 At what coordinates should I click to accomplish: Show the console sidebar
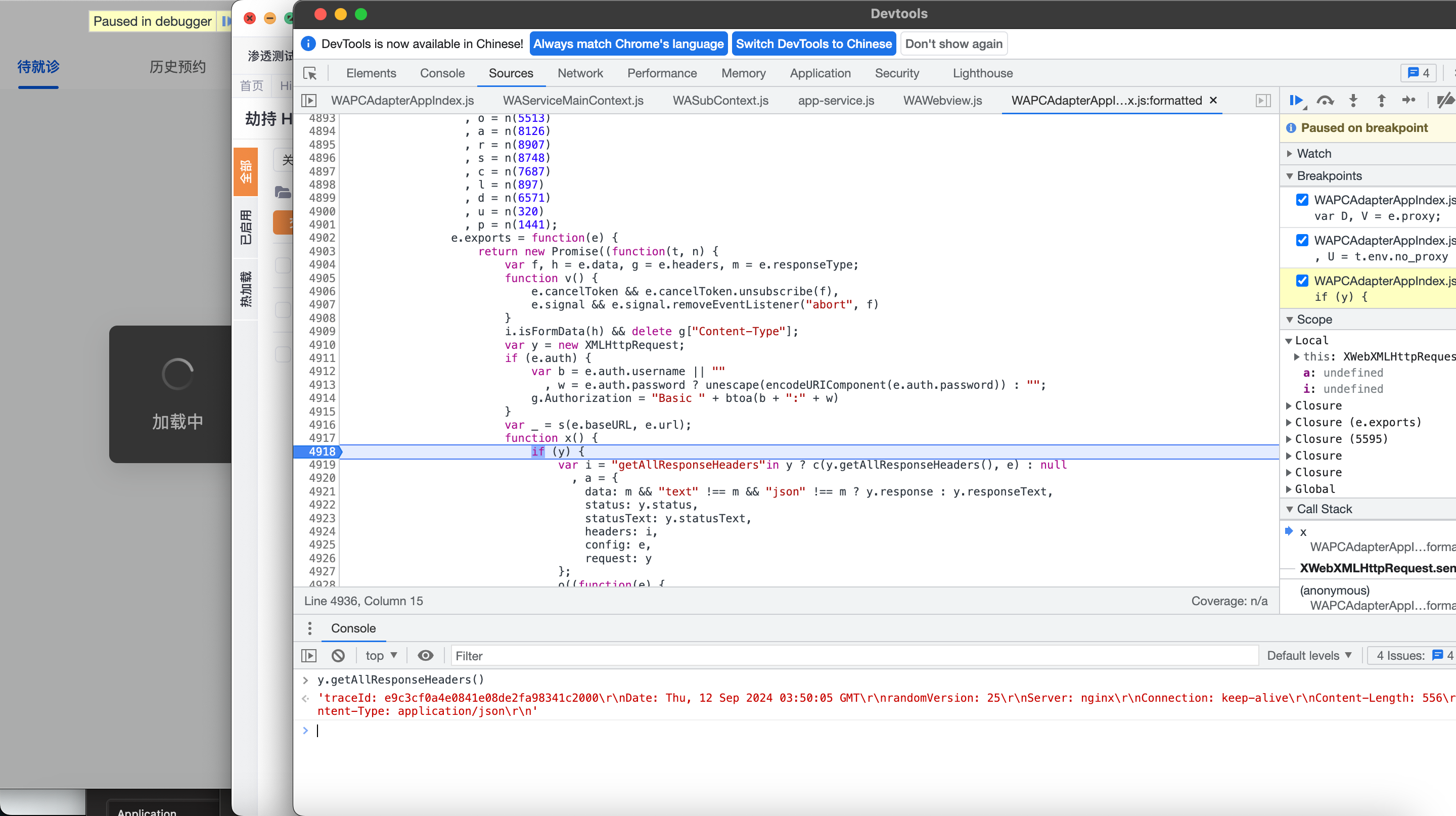point(308,656)
